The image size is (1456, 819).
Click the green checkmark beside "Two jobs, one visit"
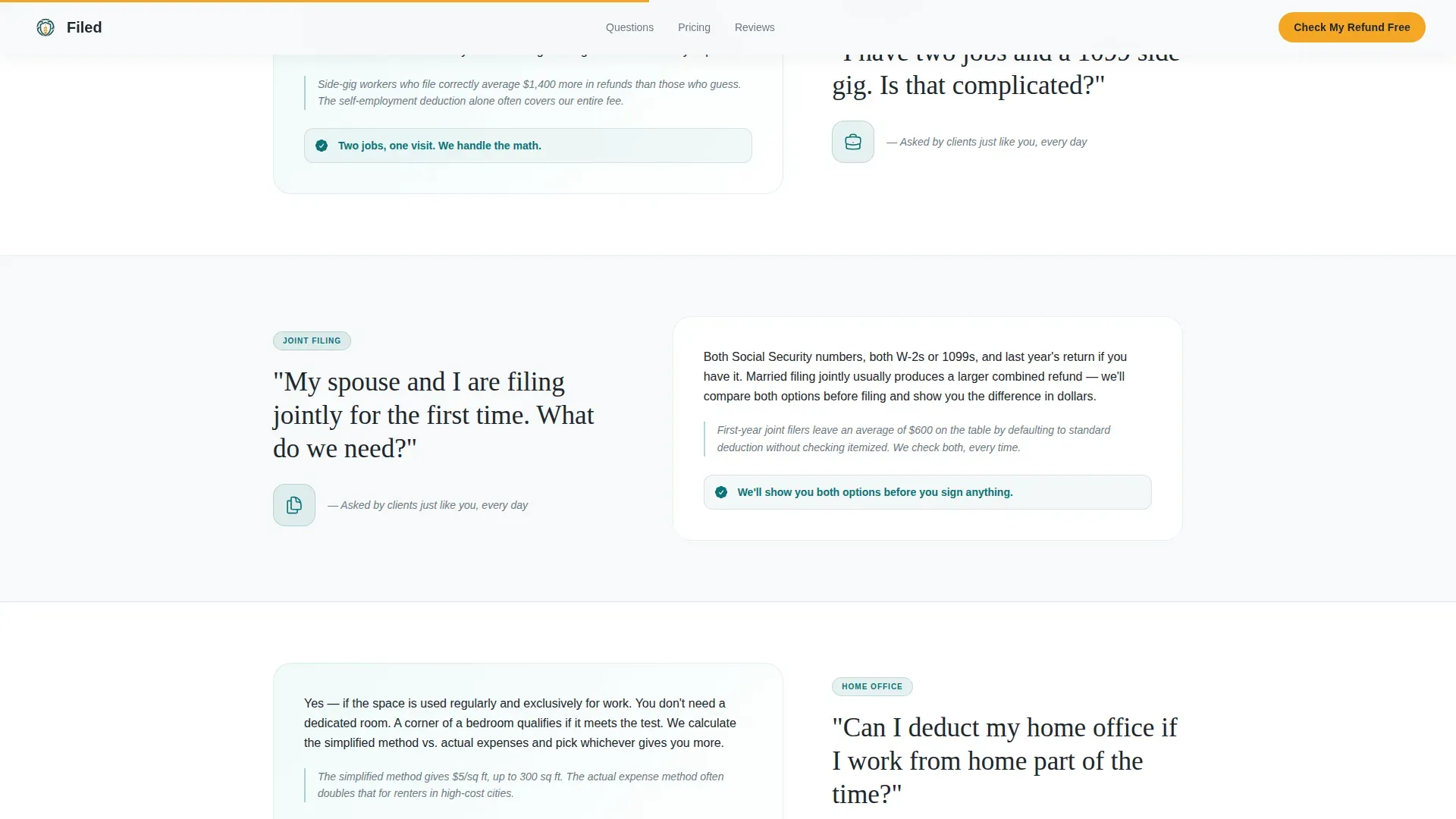tap(322, 146)
